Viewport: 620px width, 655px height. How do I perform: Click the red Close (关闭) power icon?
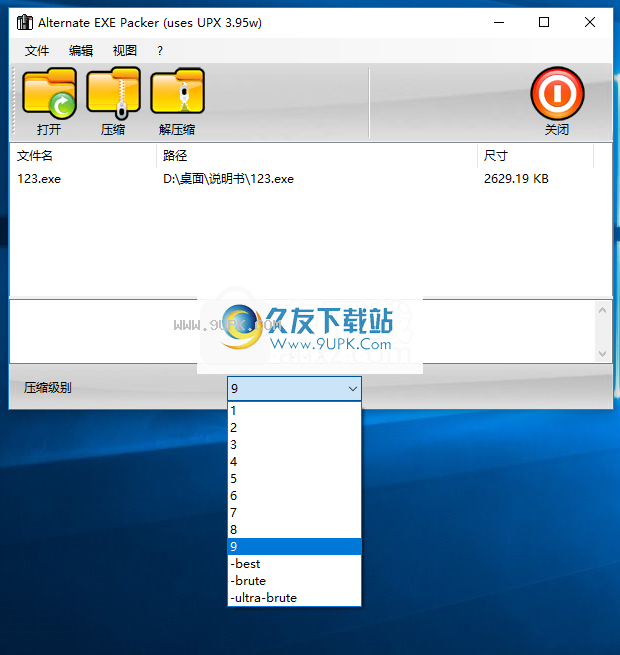pyautogui.click(x=557, y=94)
